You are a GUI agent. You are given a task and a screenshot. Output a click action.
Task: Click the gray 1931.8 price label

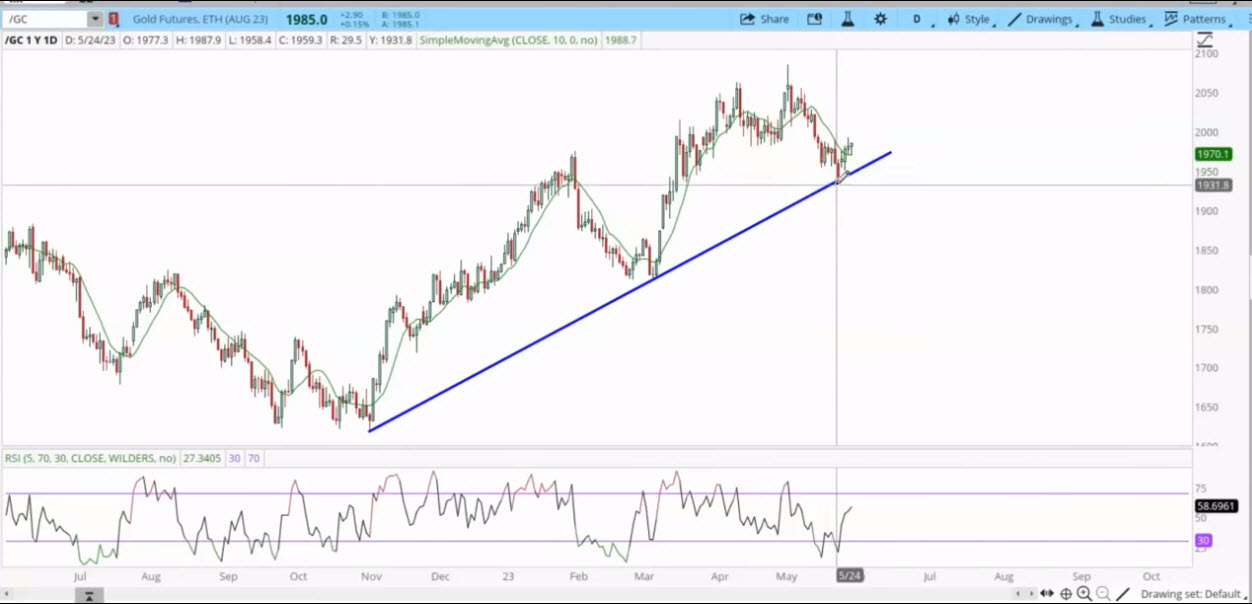[x=1213, y=185]
